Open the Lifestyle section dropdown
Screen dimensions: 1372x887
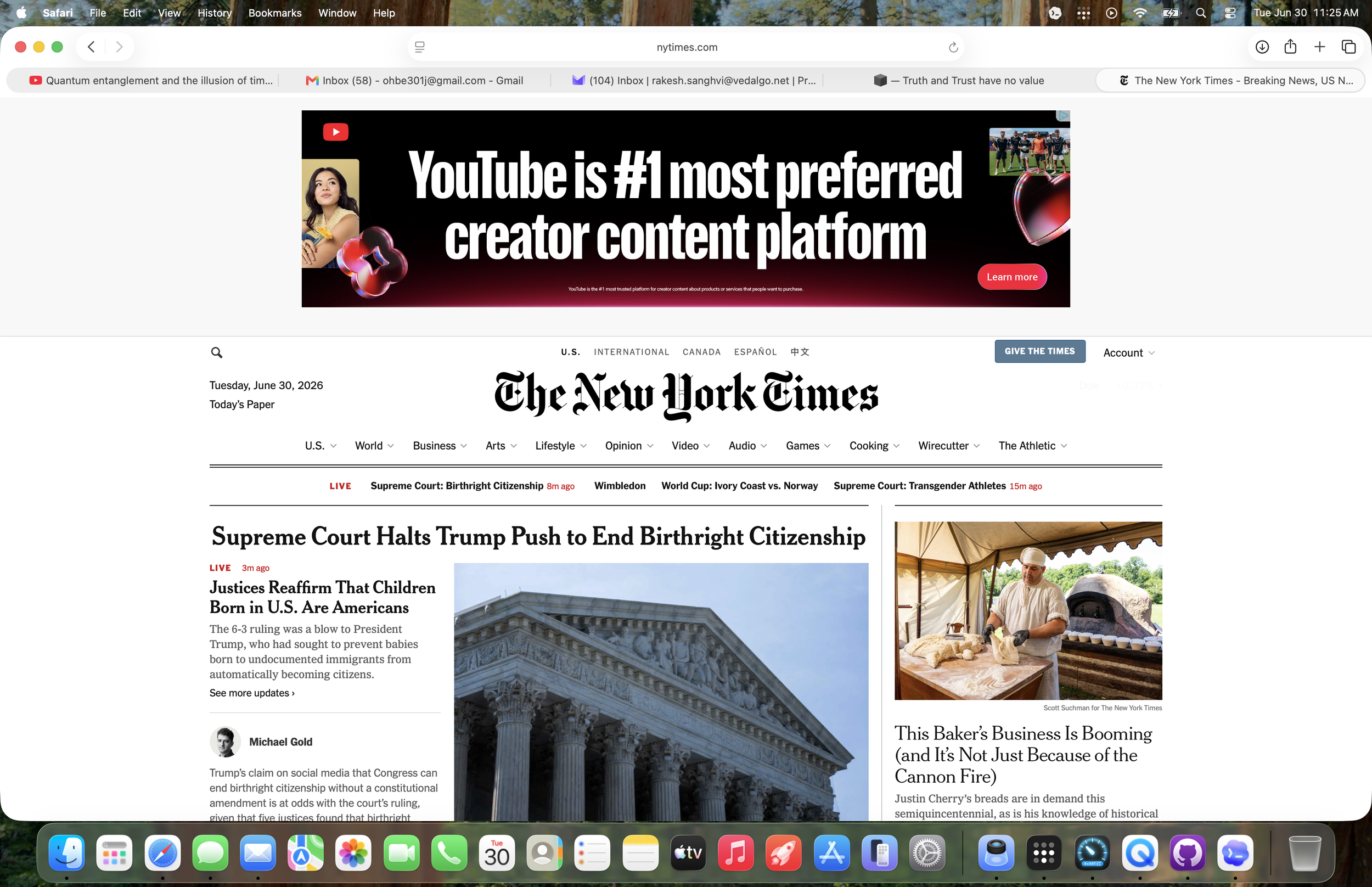pyautogui.click(x=561, y=446)
